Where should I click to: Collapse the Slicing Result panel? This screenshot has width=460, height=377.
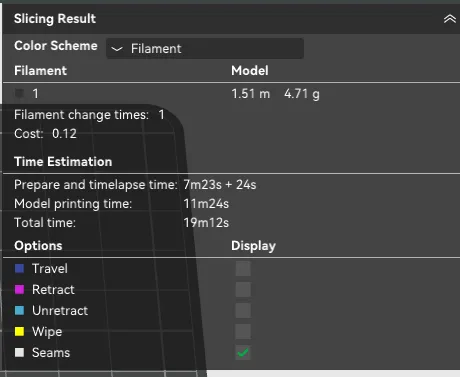coord(449,19)
